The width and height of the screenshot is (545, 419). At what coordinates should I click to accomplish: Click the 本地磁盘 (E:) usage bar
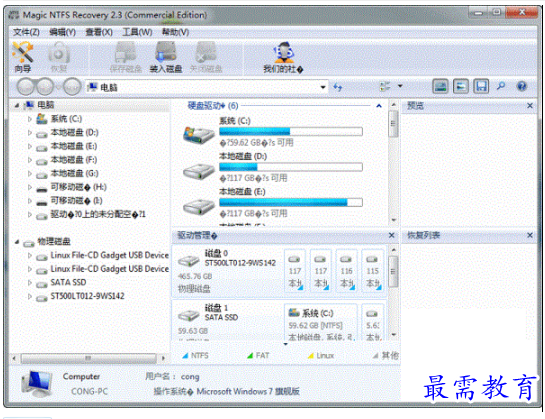tap(291, 202)
